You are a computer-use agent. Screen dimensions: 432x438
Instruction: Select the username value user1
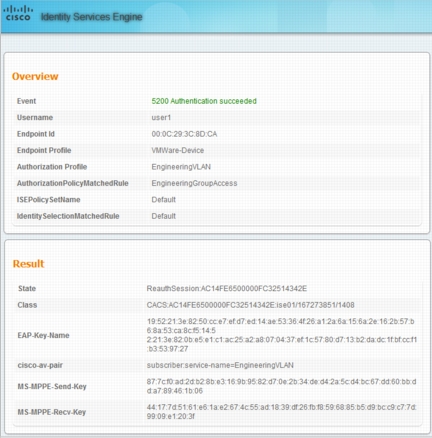(x=161, y=117)
